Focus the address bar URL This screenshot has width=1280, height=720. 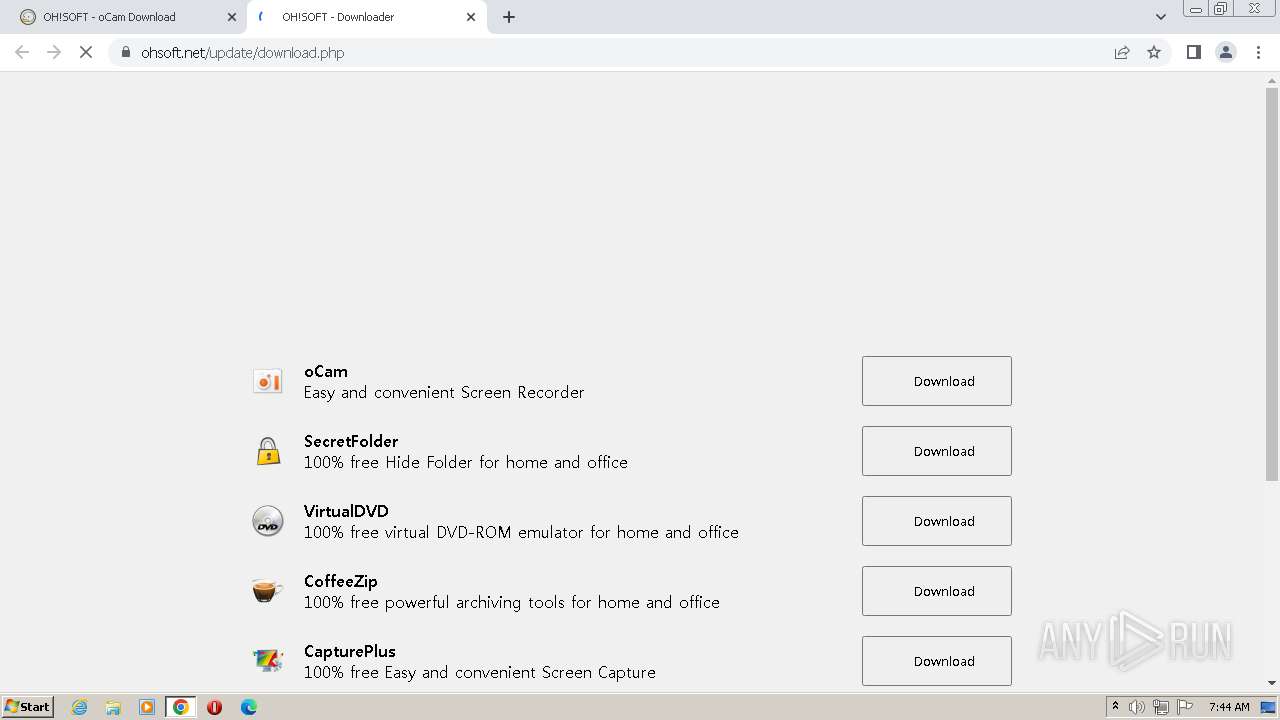[x=242, y=52]
